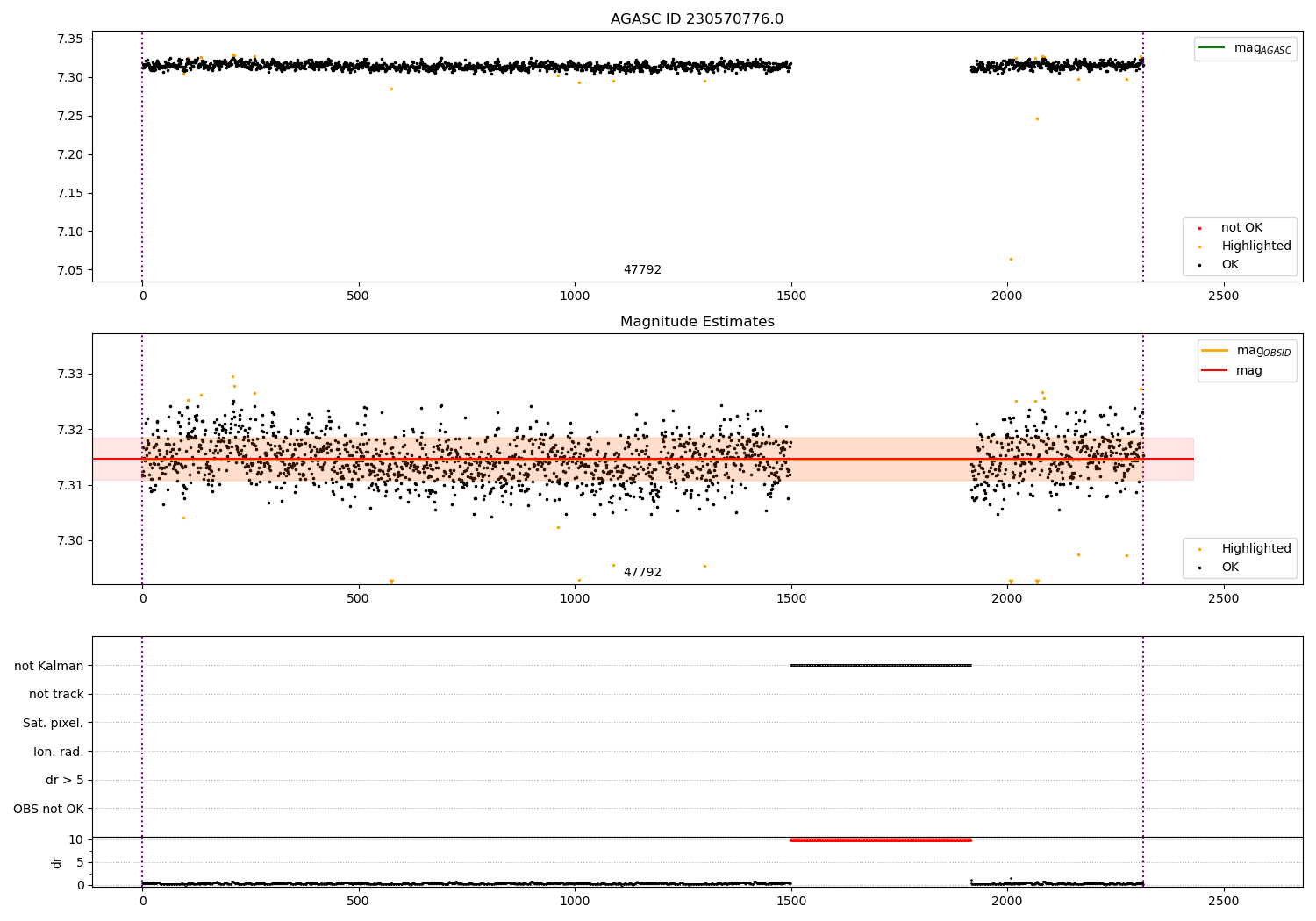Viewport: 1316px width, 921px height.
Task: Click the red horizontal mag line in middle plot
Action: click(643, 459)
